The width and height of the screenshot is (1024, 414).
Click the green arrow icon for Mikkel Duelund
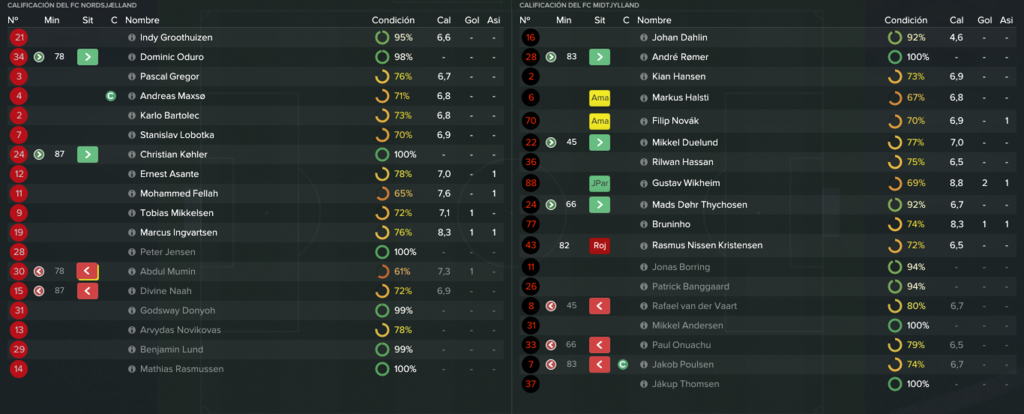click(x=600, y=142)
